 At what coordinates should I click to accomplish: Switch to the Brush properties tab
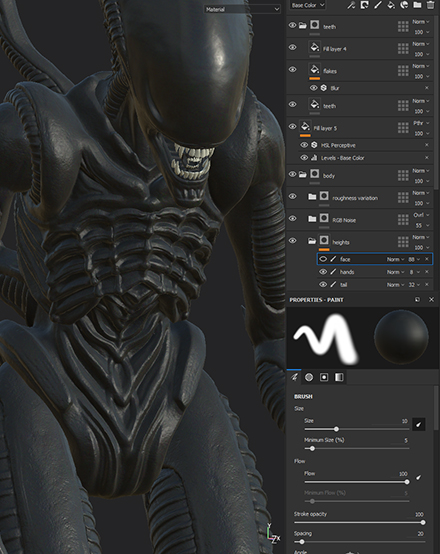click(x=294, y=377)
